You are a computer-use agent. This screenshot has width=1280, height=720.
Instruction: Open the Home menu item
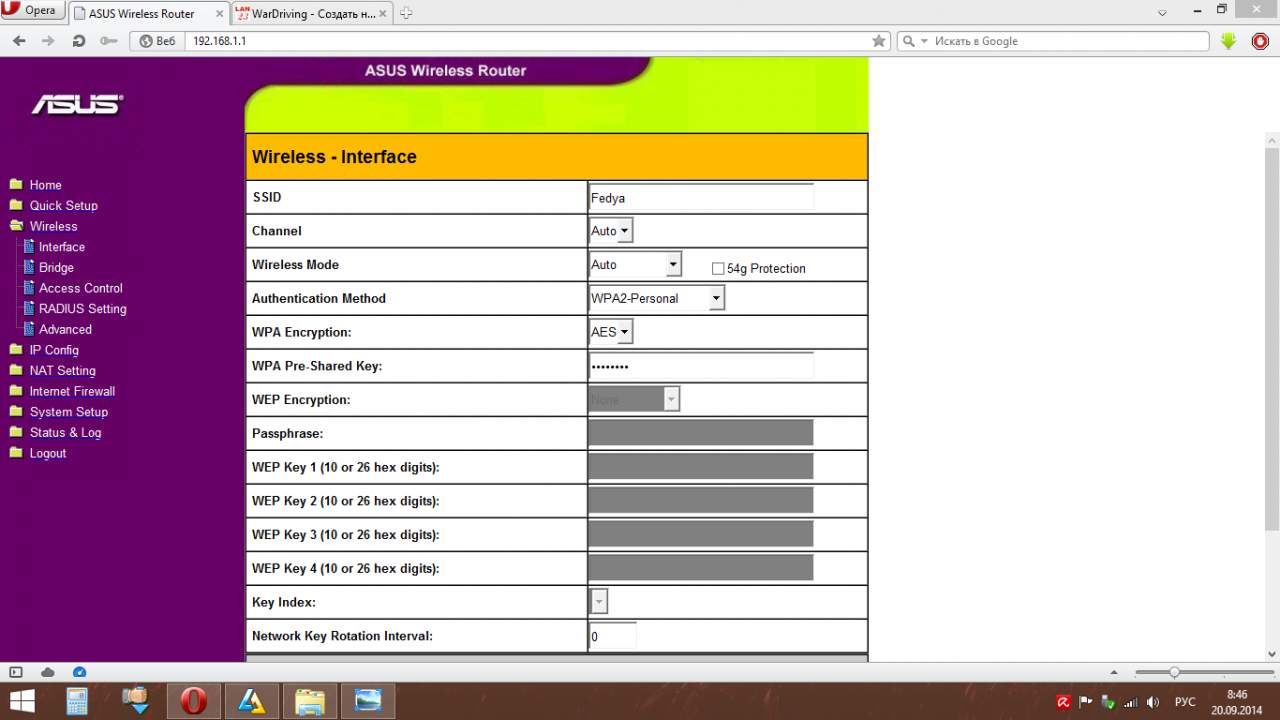click(45, 185)
